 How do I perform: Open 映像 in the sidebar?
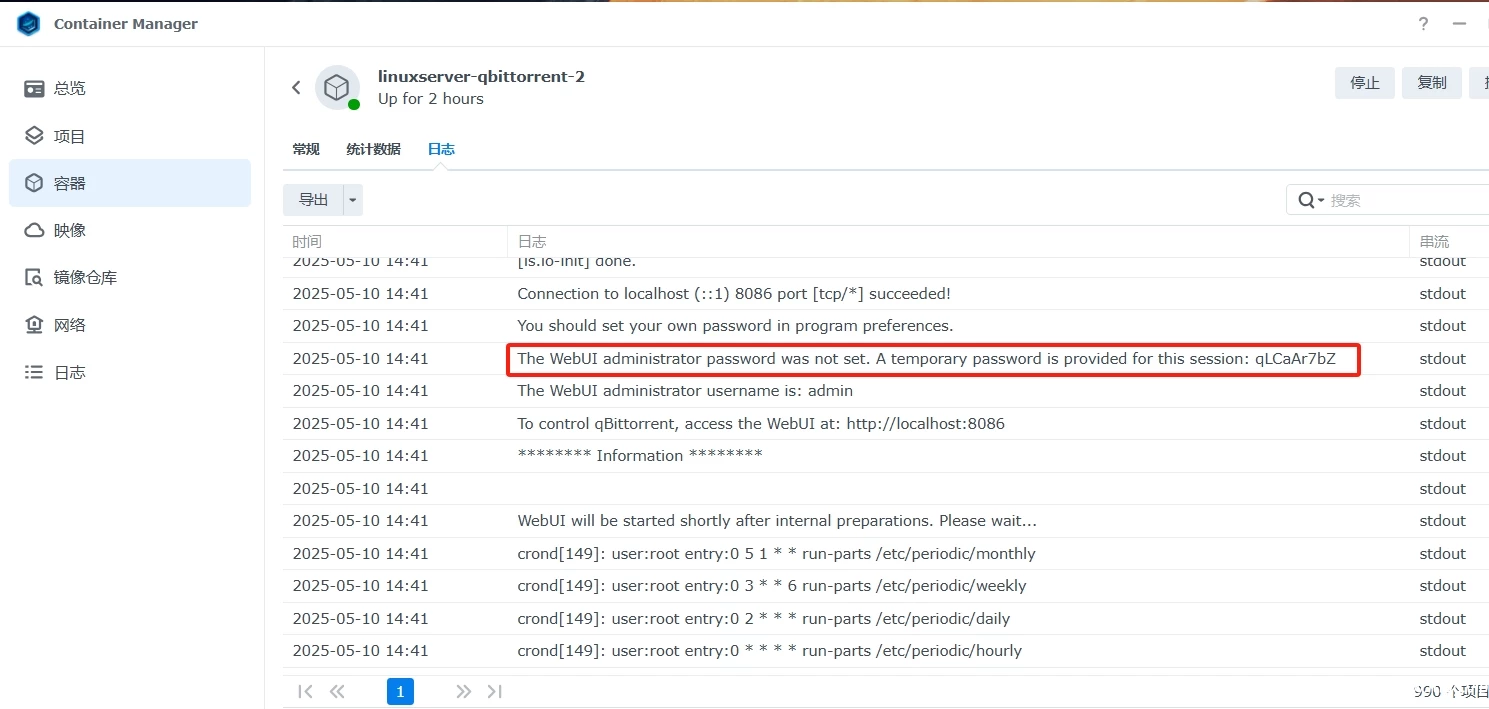(x=130, y=230)
